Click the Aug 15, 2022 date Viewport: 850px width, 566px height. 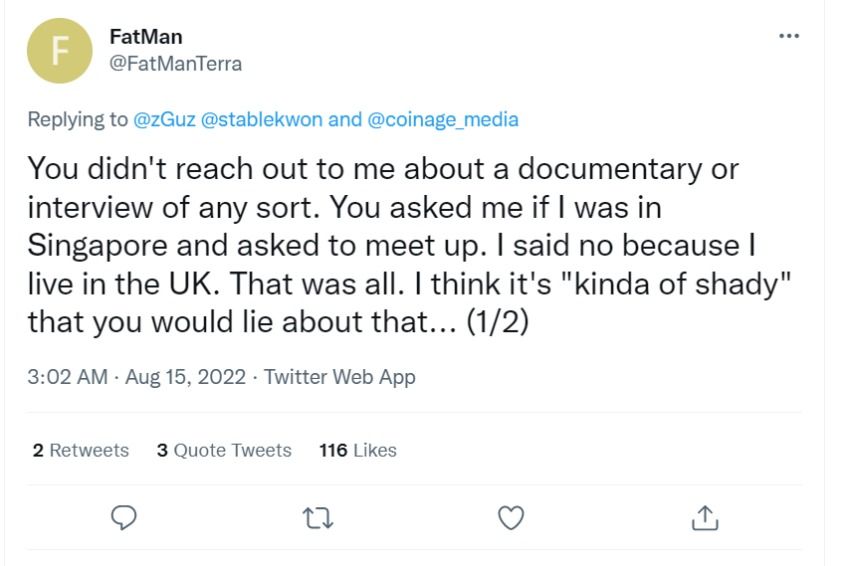pyautogui.click(x=185, y=377)
